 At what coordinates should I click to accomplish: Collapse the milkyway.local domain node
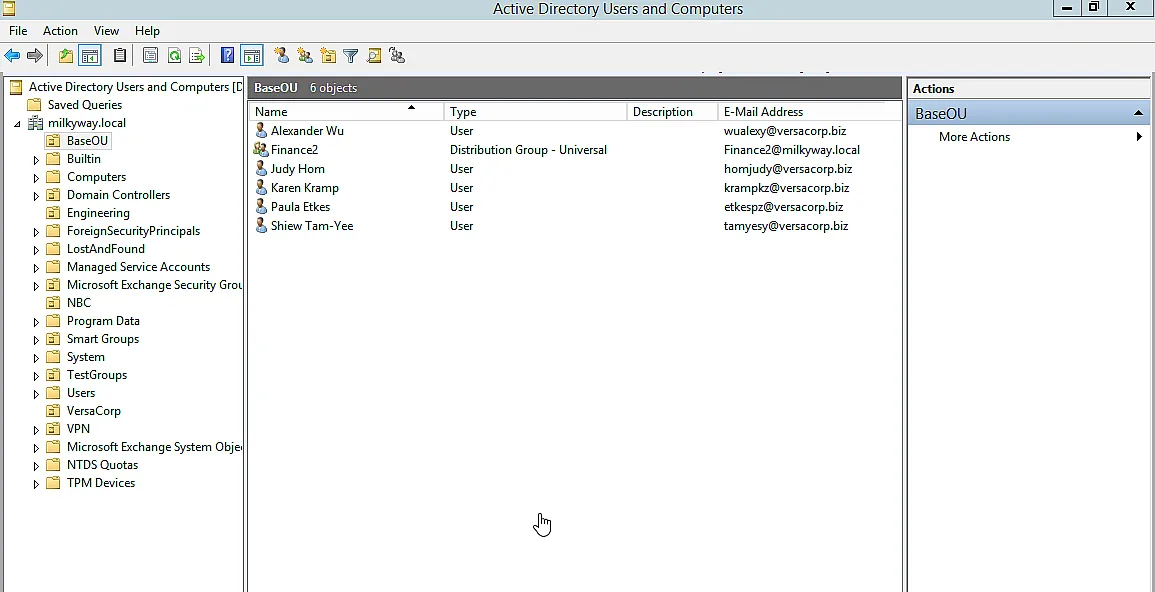(17, 124)
